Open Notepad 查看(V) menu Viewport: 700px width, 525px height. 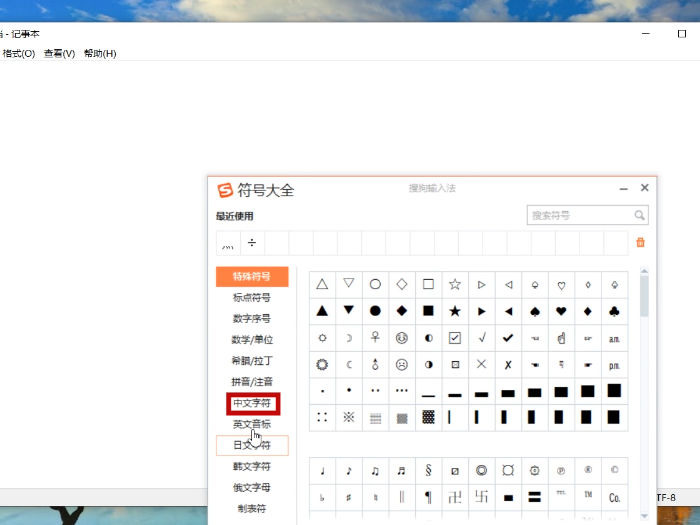59,54
